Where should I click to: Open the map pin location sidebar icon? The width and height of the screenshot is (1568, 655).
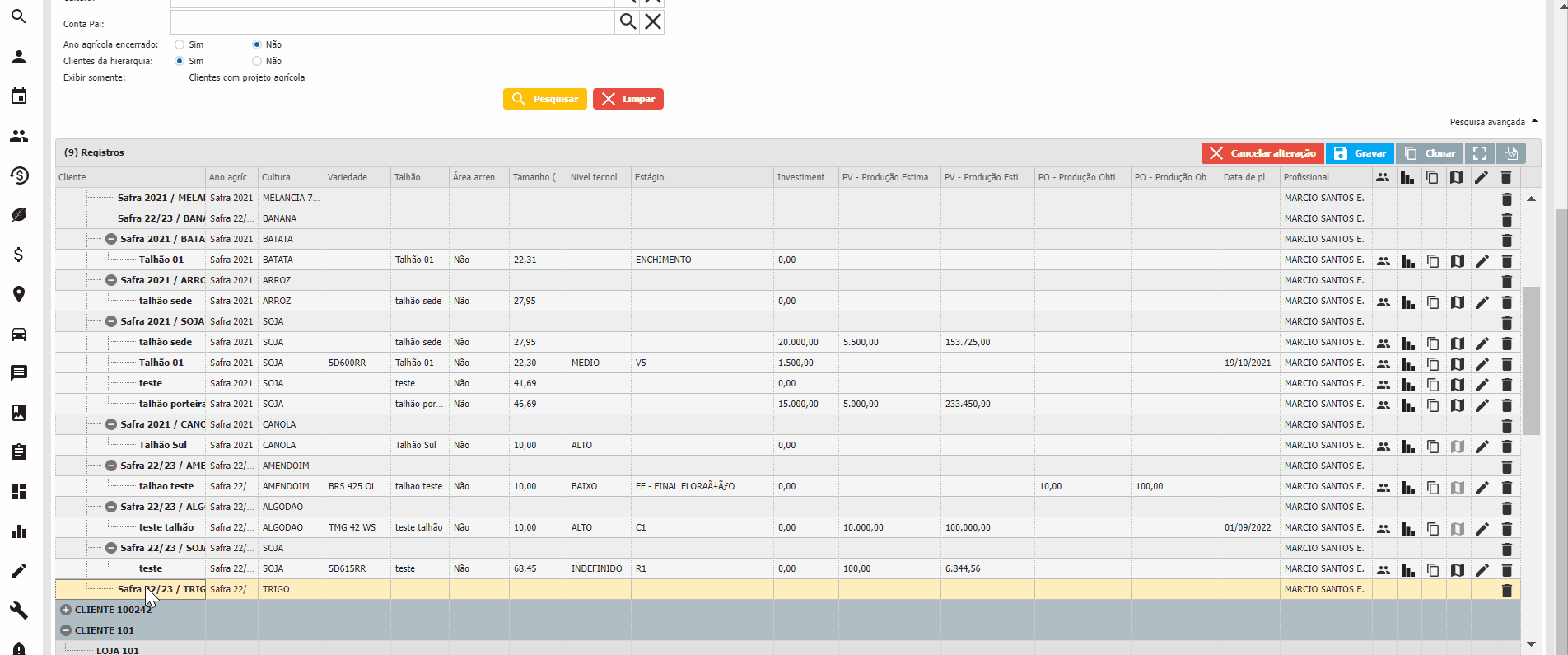tap(19, 294)
